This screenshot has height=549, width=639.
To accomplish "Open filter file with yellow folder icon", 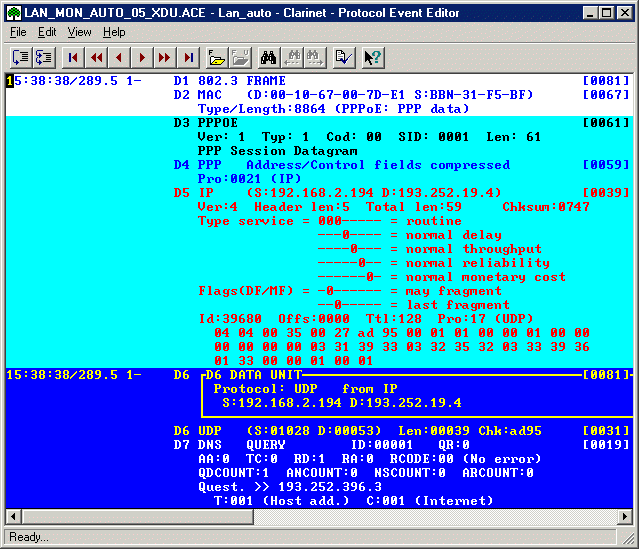I will (216, 57).
